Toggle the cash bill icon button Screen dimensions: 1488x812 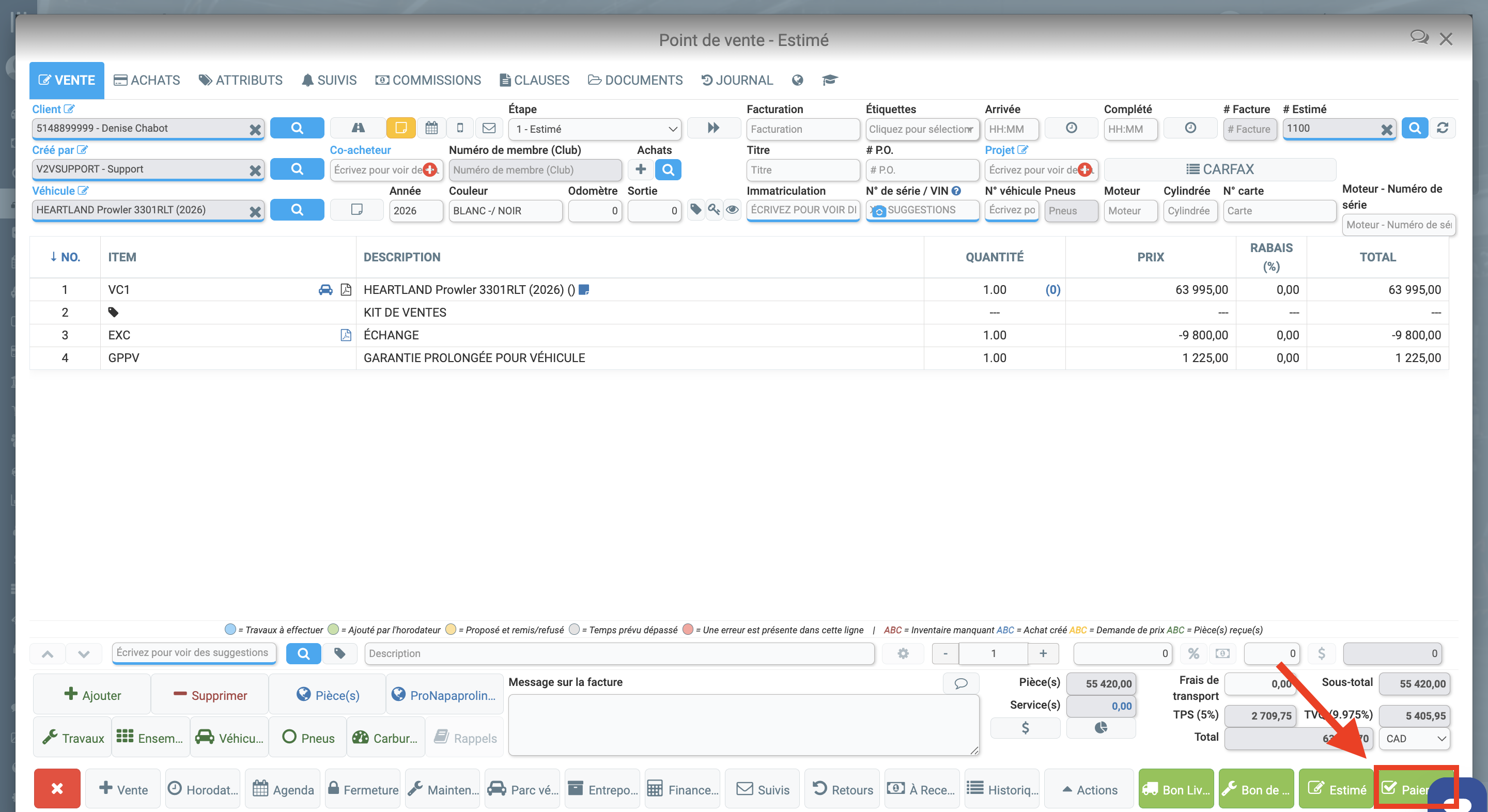[1222, 653]
